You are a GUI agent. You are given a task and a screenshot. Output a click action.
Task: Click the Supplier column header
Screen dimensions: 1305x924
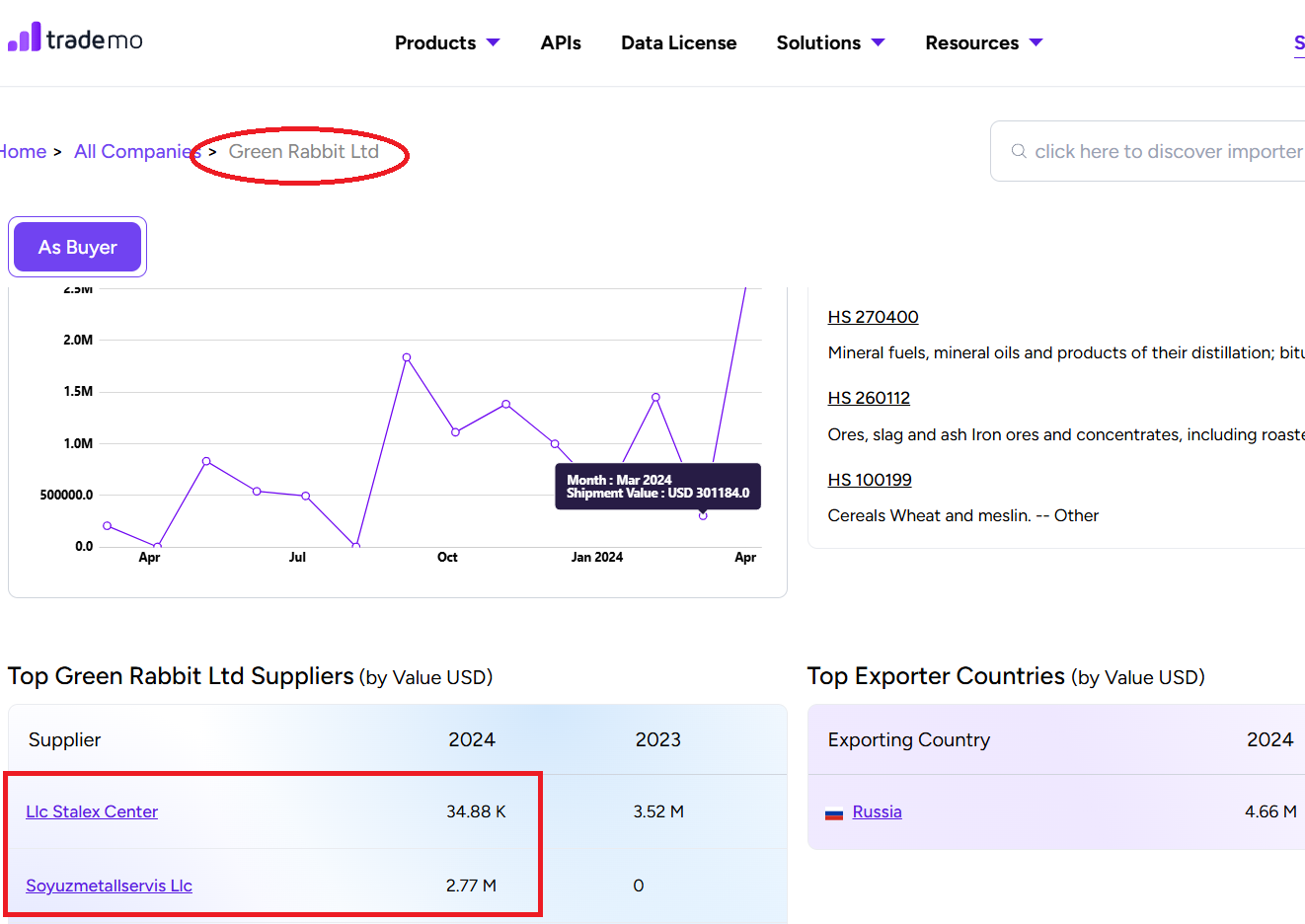click(x=64, y=739)
